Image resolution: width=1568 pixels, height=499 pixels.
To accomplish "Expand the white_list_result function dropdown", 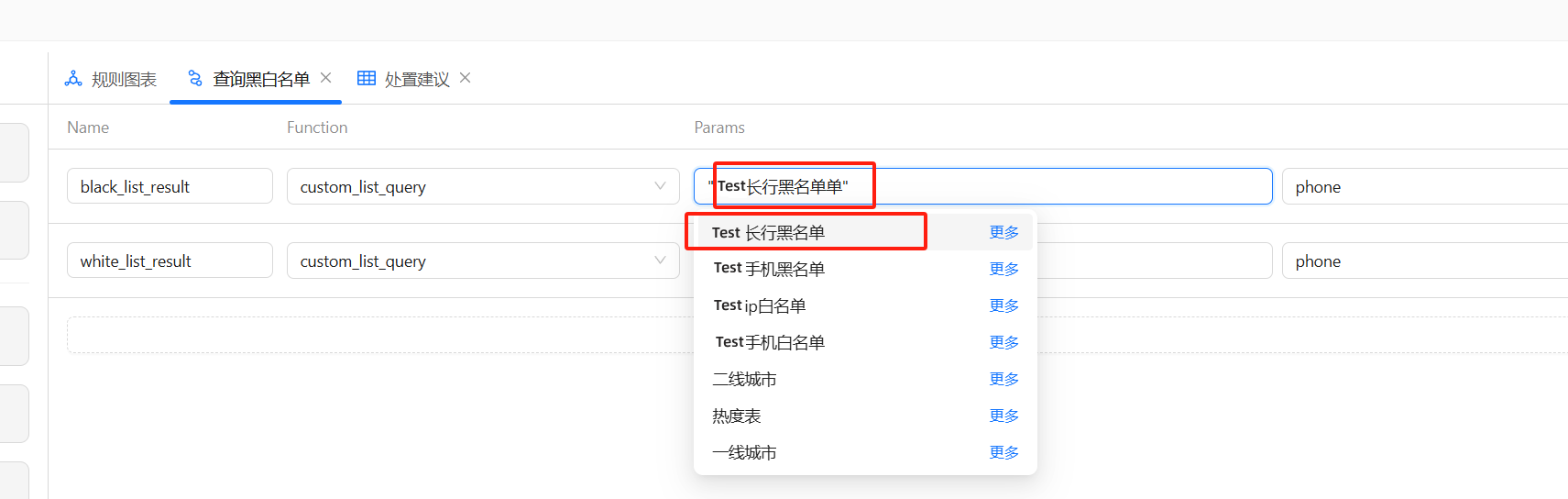I will pyautogui.click(x=659, y=261).
